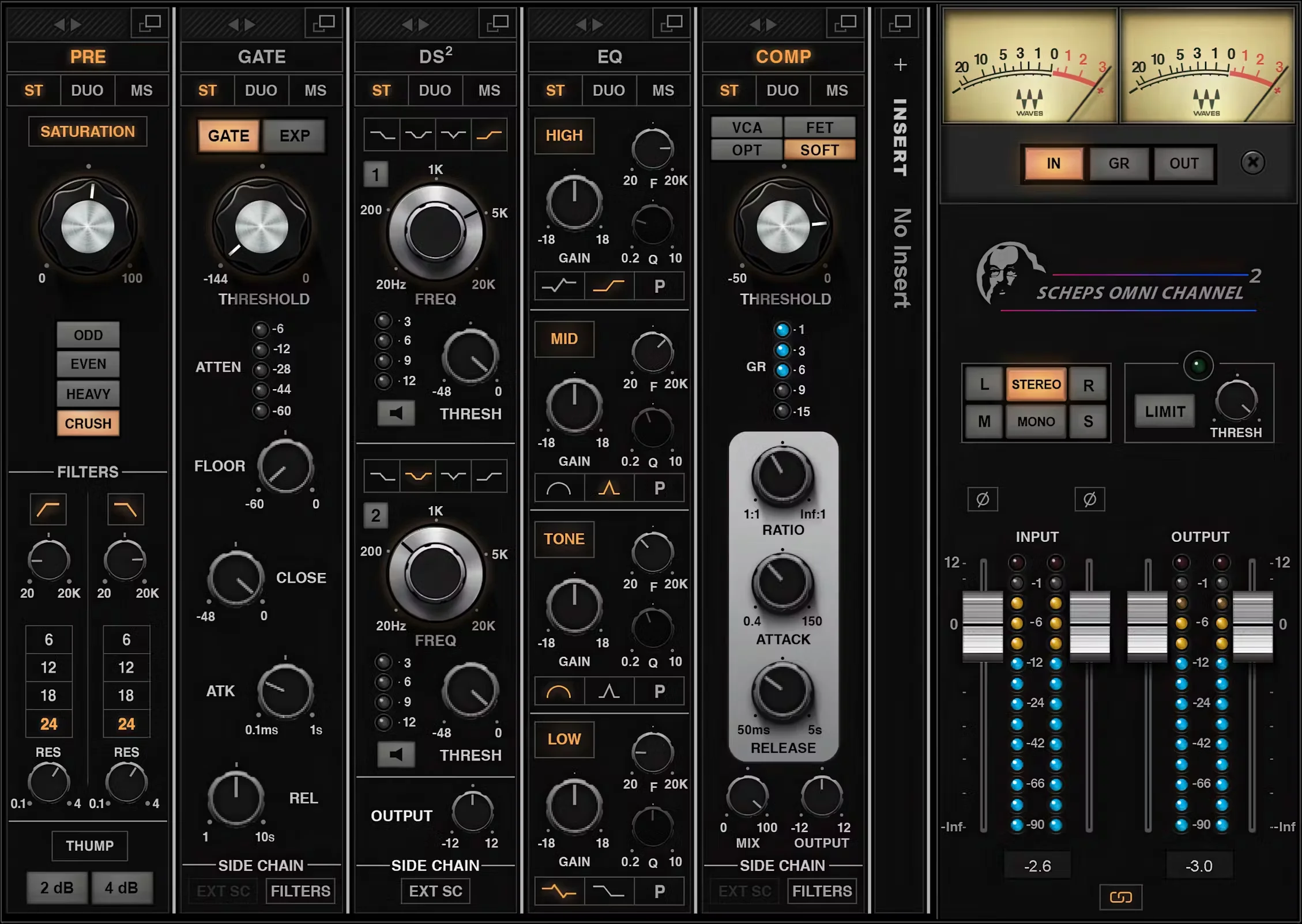Toggle THUMP in the PRE section
The width and height of the screenshot is (1302, 924).
[89, 846]
